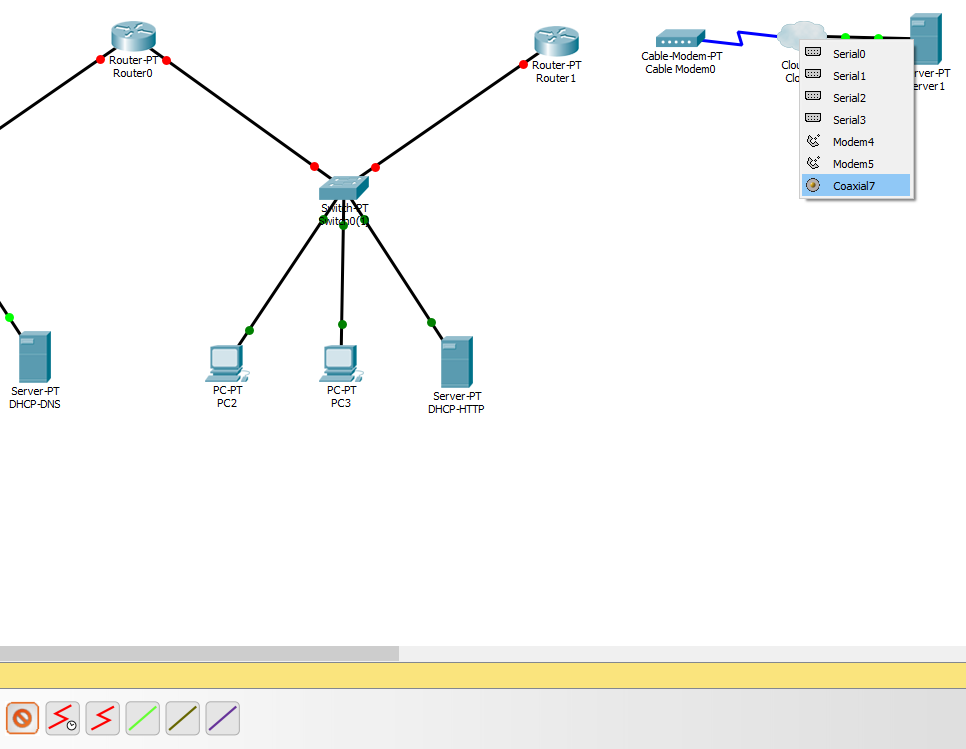Select the DHCP-HTTP server
966x749 pixels.
(456, 360)
